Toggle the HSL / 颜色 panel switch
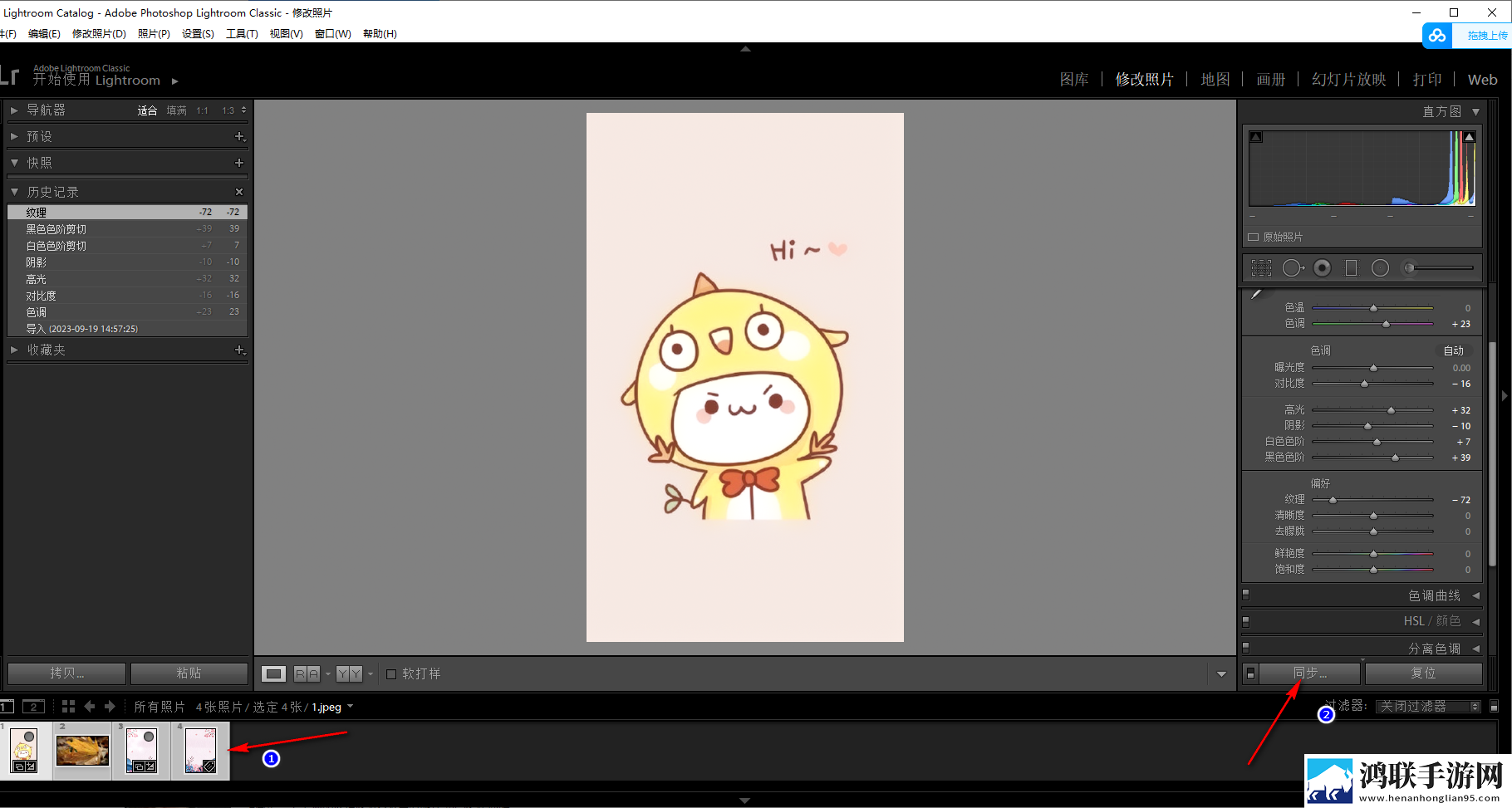The image size is (1512, 808). pyautogui.click(x=1245, y=621)
